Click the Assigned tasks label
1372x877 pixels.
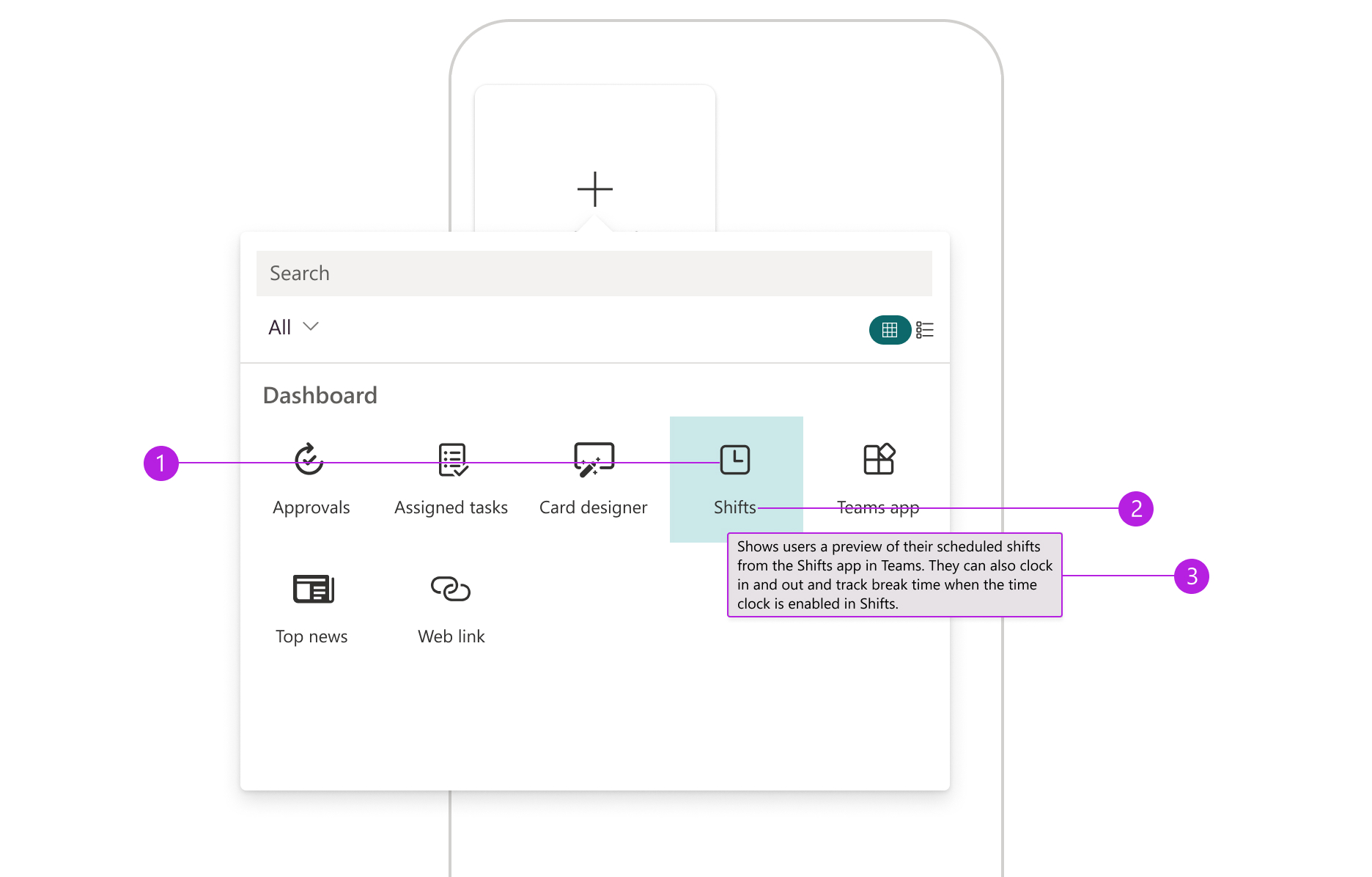pos(451,507)
